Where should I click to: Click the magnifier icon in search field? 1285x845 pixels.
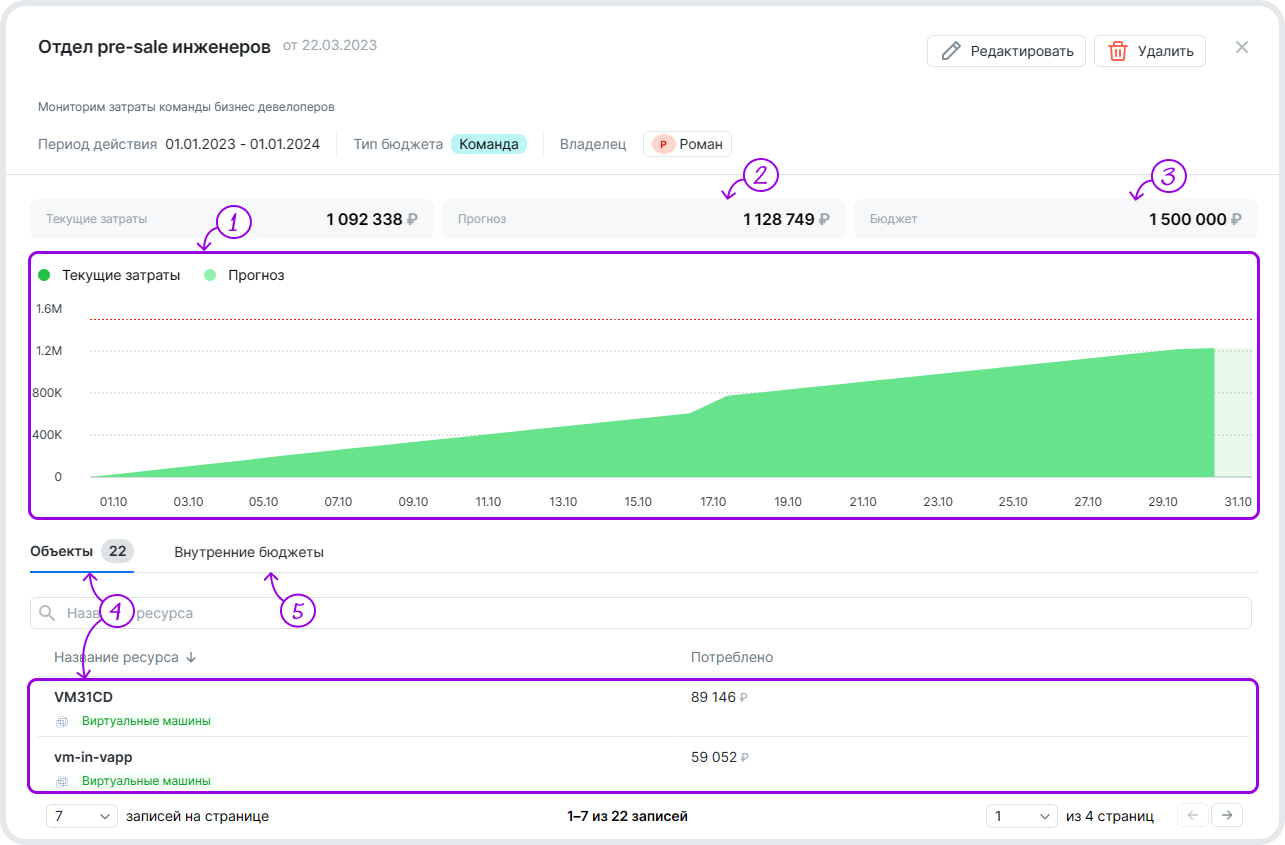pos(46,613)
